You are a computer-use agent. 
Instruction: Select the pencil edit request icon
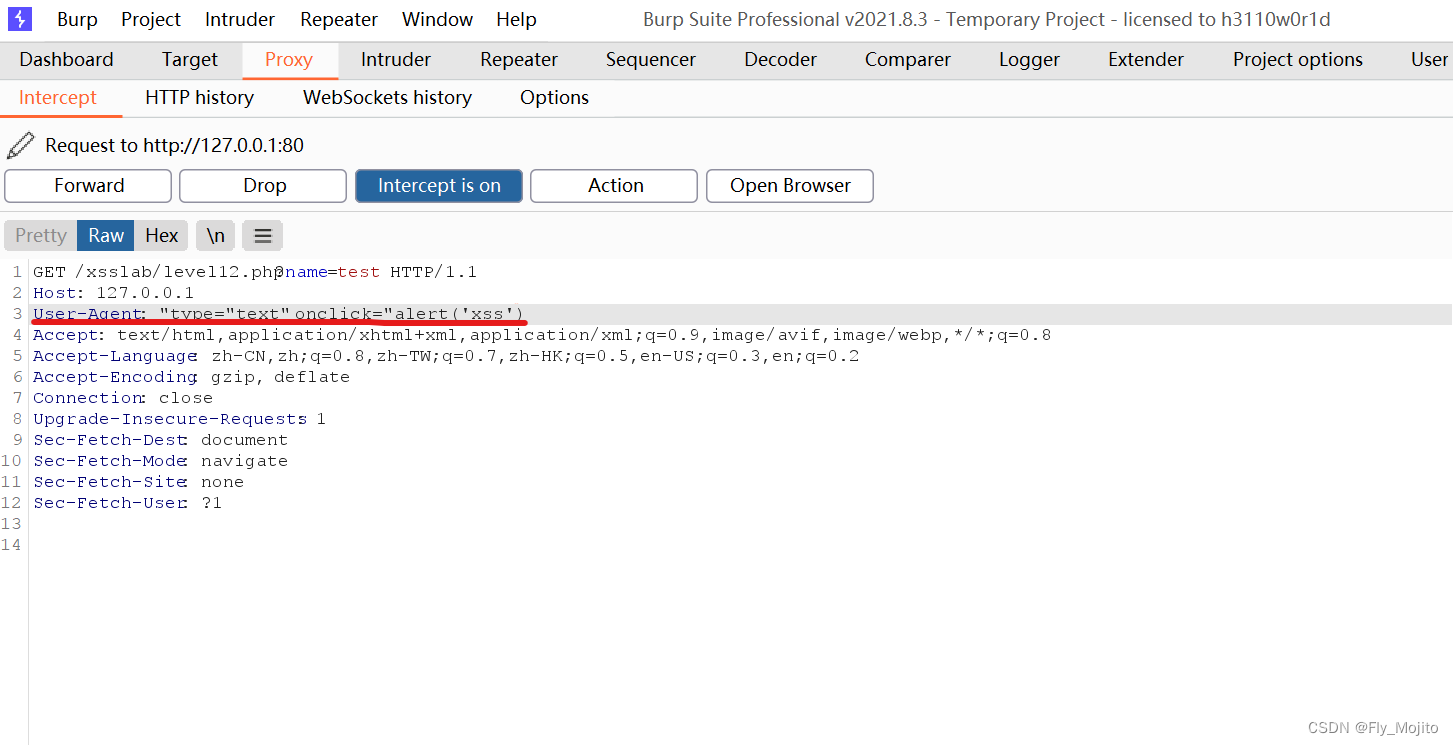tap(21, 145)
